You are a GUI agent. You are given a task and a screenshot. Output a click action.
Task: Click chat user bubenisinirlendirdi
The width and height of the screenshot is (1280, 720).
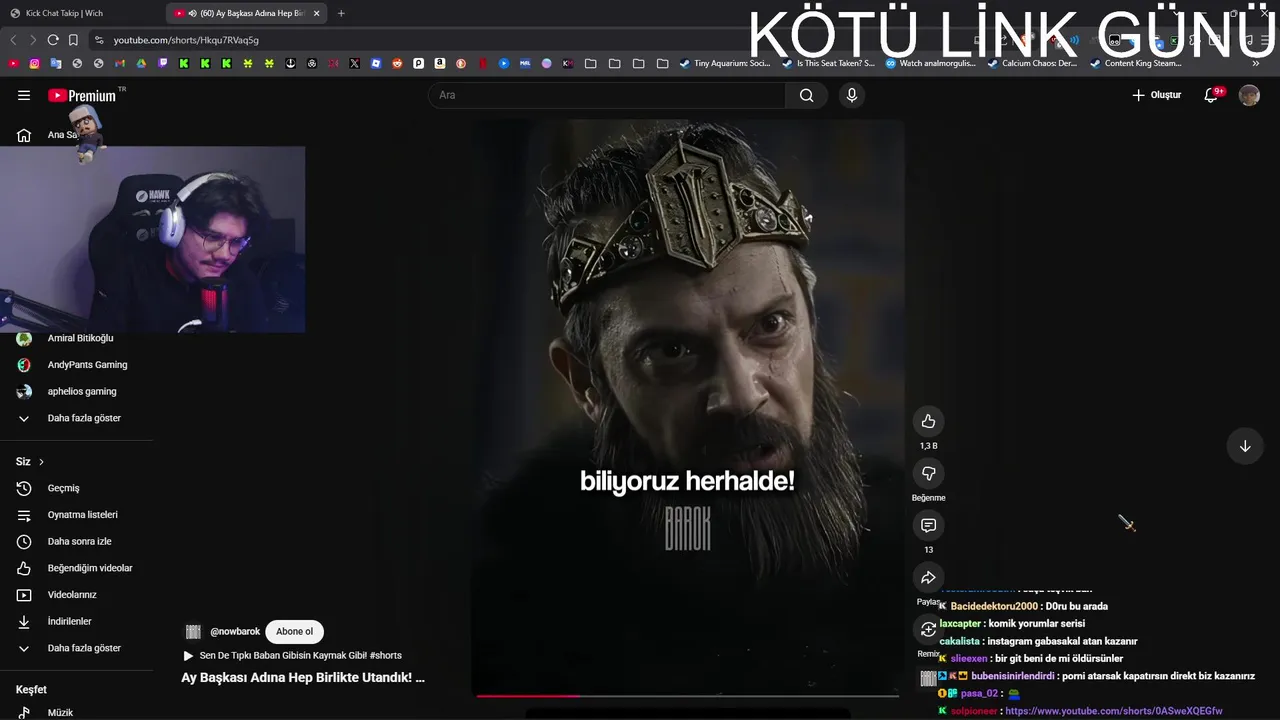[1012, 676]
